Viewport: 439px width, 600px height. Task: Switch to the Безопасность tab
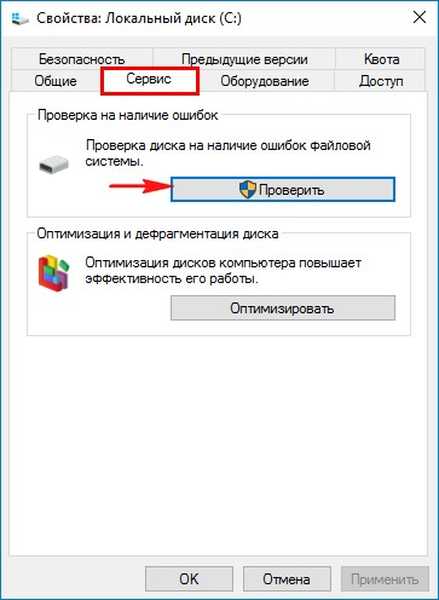click(82, 59)
